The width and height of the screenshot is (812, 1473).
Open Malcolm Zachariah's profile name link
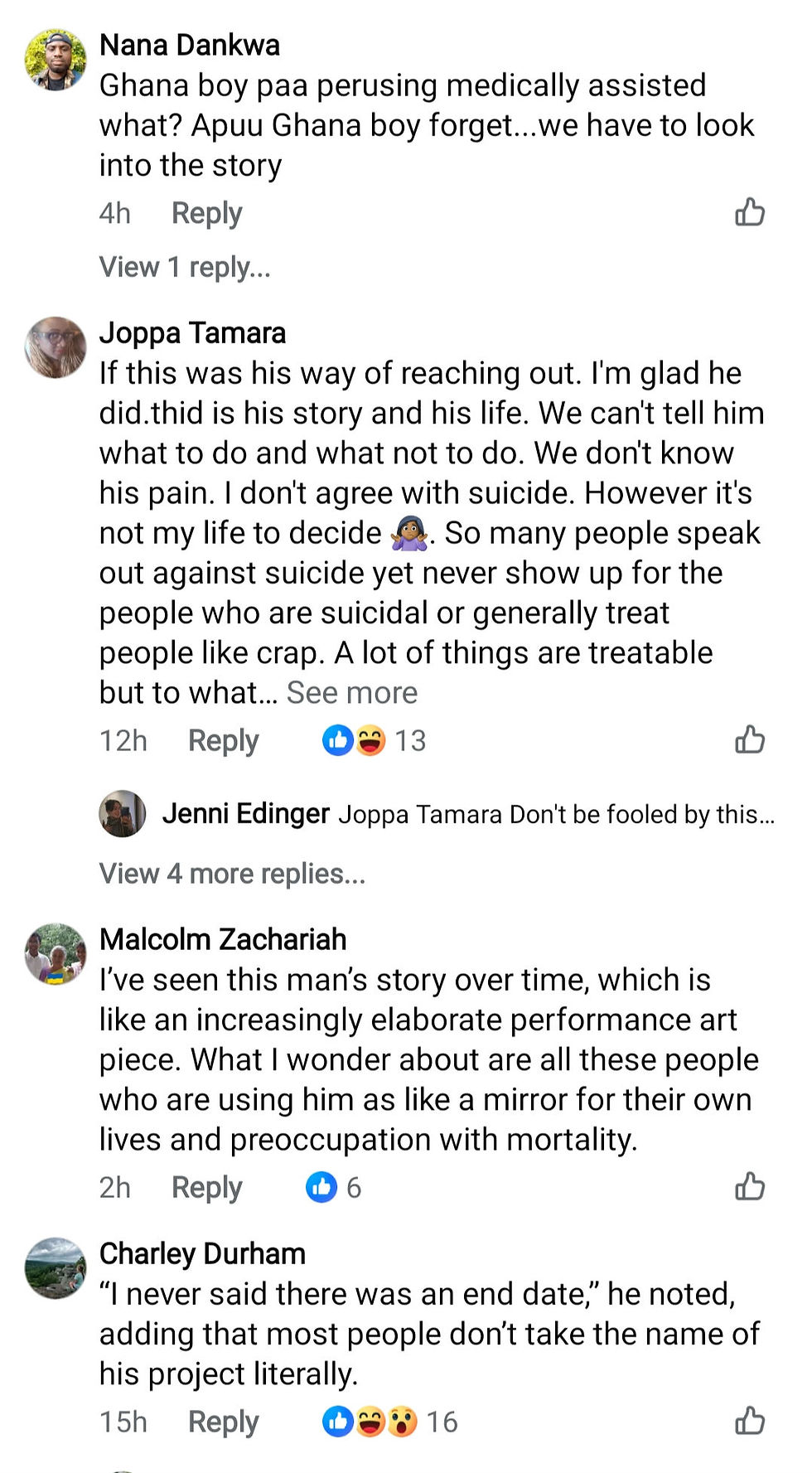click(x=223, y=939)
